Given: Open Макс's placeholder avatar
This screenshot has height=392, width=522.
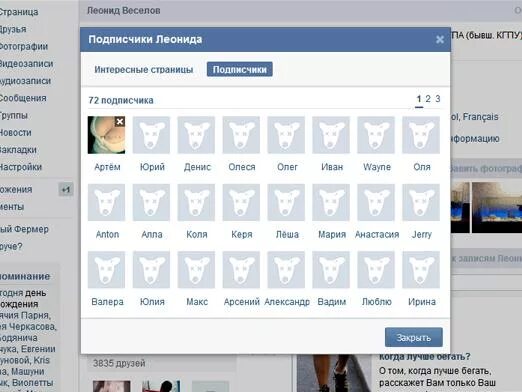Looking at the screenshot, I should pyautogui.click(x=196, y=270).
